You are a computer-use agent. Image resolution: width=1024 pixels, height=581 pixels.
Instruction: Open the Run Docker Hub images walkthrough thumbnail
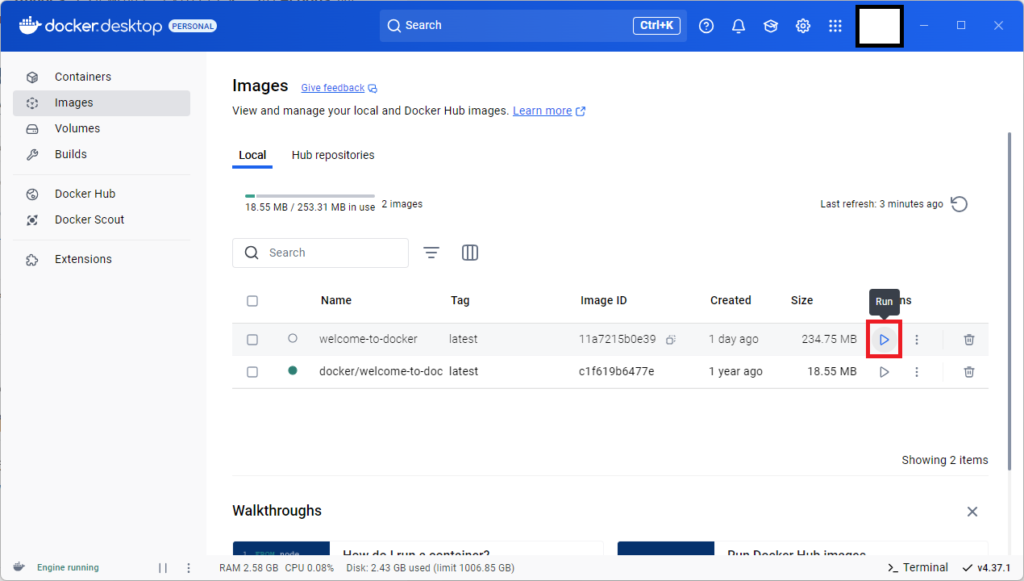tap(665, 548)
